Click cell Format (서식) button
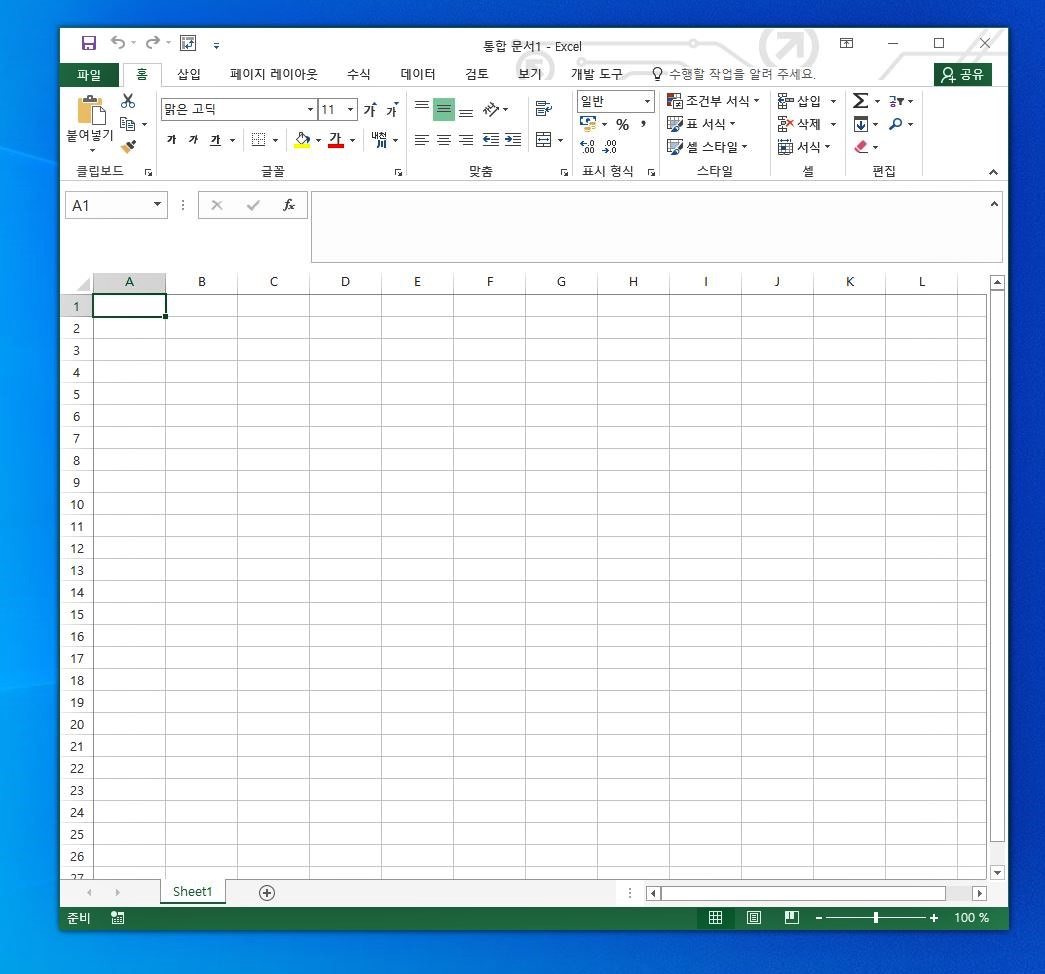 tap(804, 147)
